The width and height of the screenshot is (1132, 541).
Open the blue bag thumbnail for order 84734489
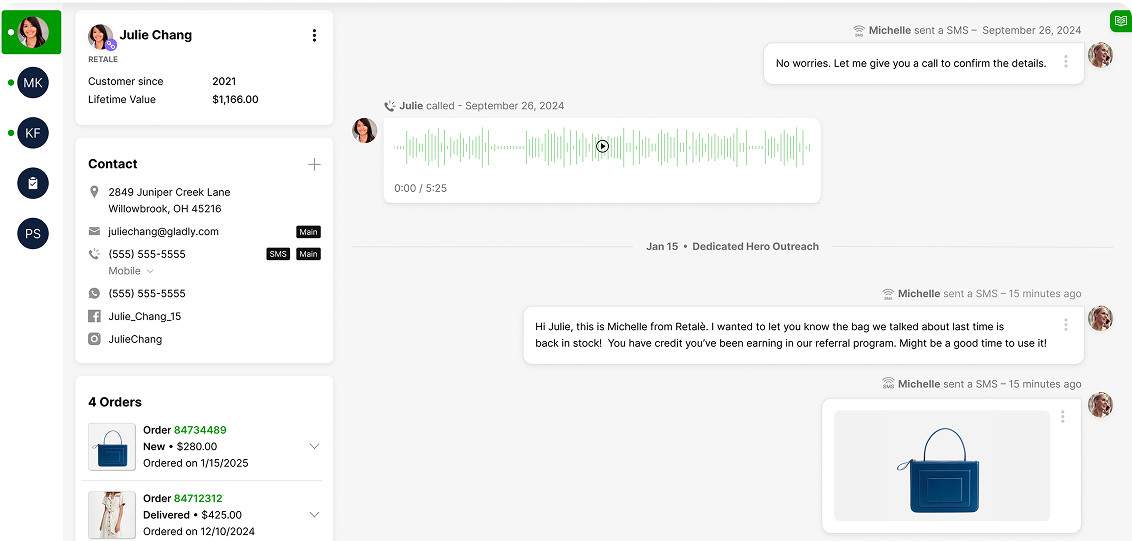pyautogui.click(x=112, y=447)
